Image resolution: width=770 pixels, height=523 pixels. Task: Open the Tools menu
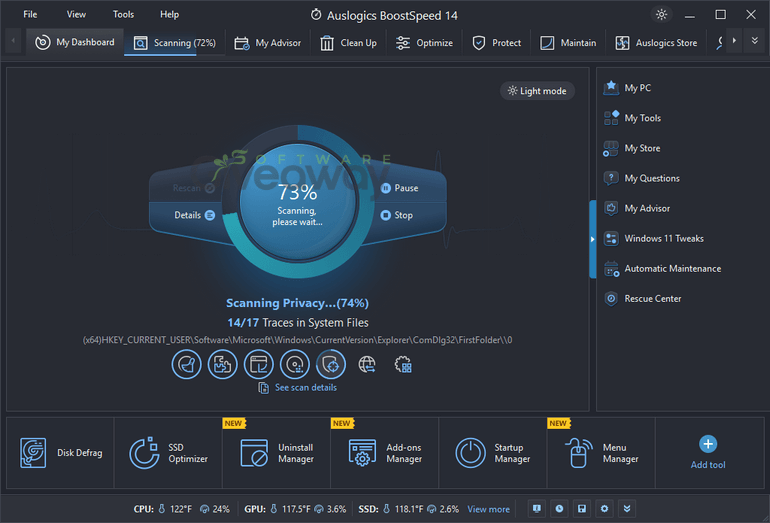click(123, 14)
